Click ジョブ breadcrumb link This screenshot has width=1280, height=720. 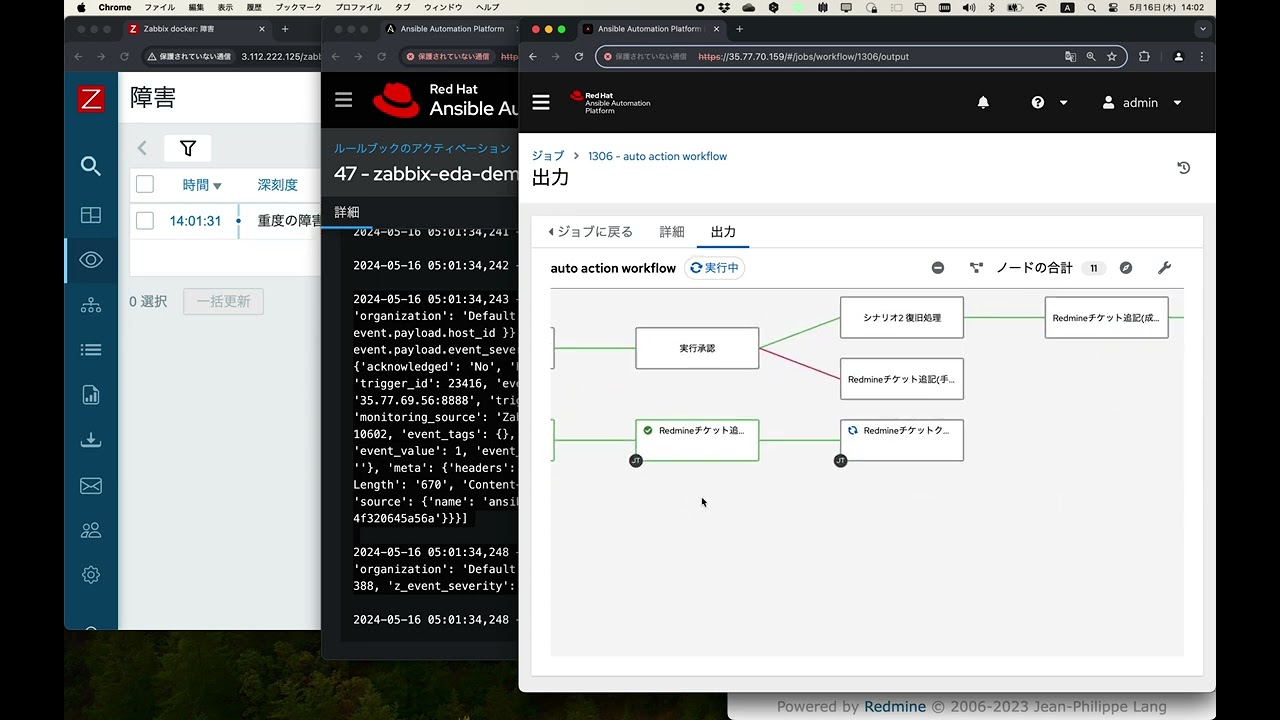tap(547, 156)
